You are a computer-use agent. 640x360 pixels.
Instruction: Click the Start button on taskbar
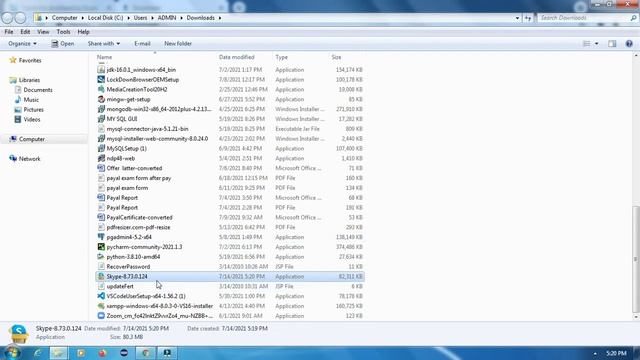coord(11,353)
